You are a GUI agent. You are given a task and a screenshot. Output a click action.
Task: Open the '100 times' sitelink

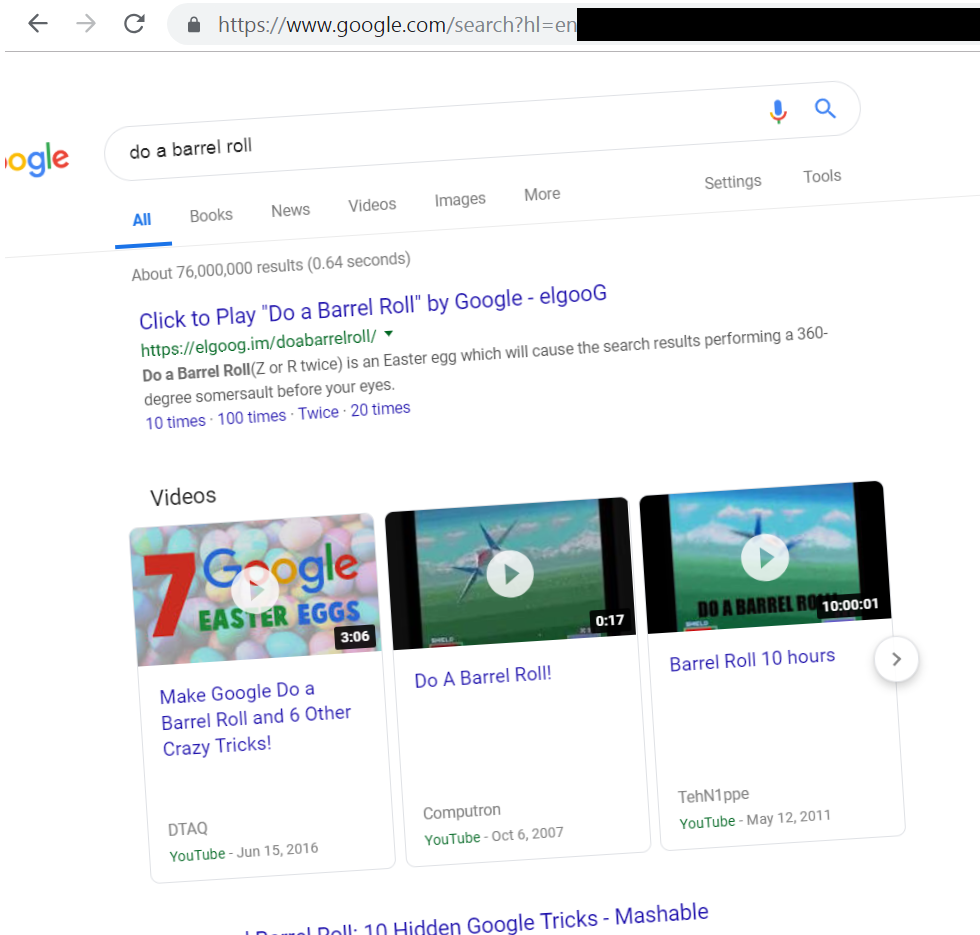coord(252,417)
